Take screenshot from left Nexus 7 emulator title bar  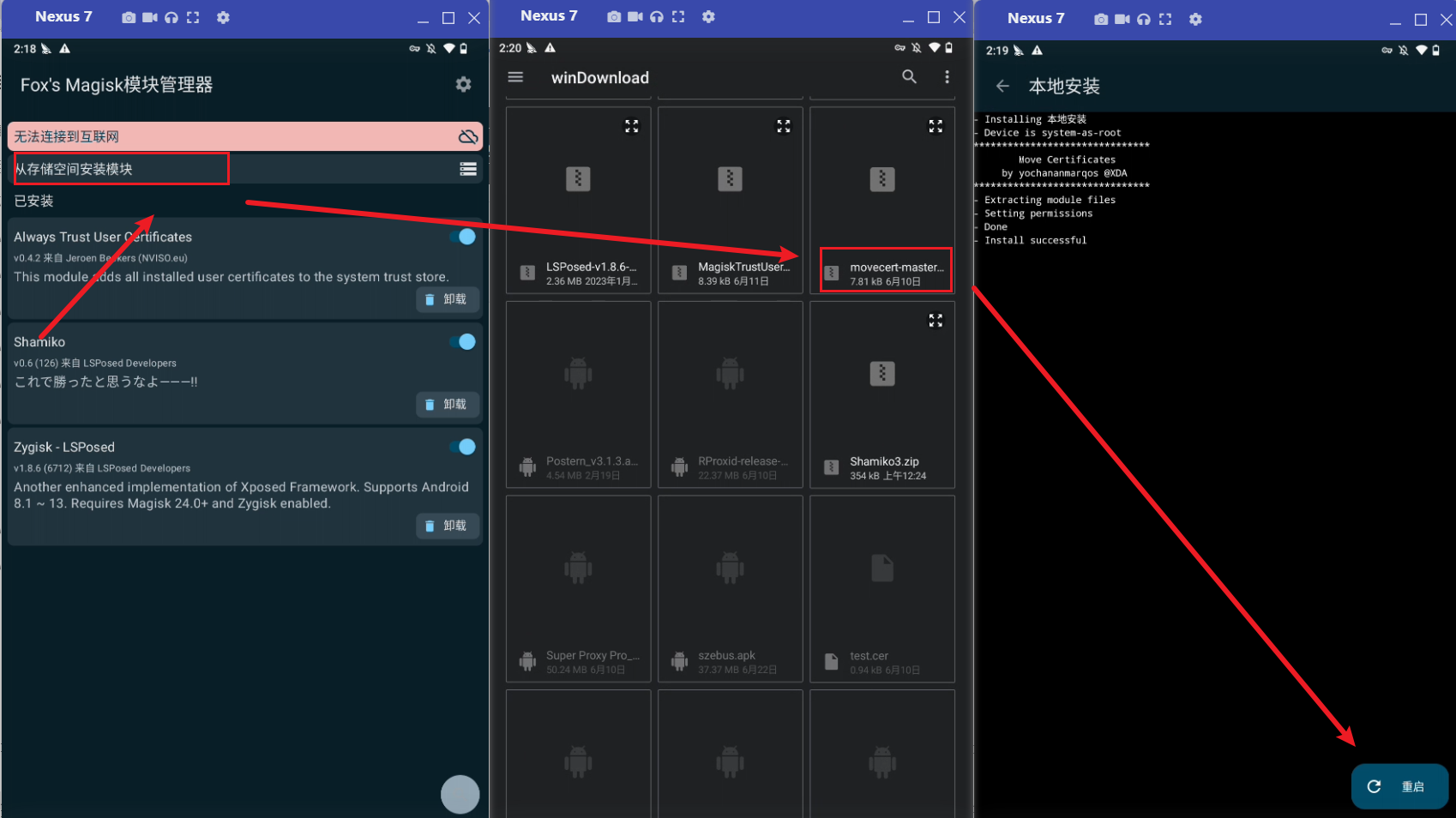tap(129, 17)
